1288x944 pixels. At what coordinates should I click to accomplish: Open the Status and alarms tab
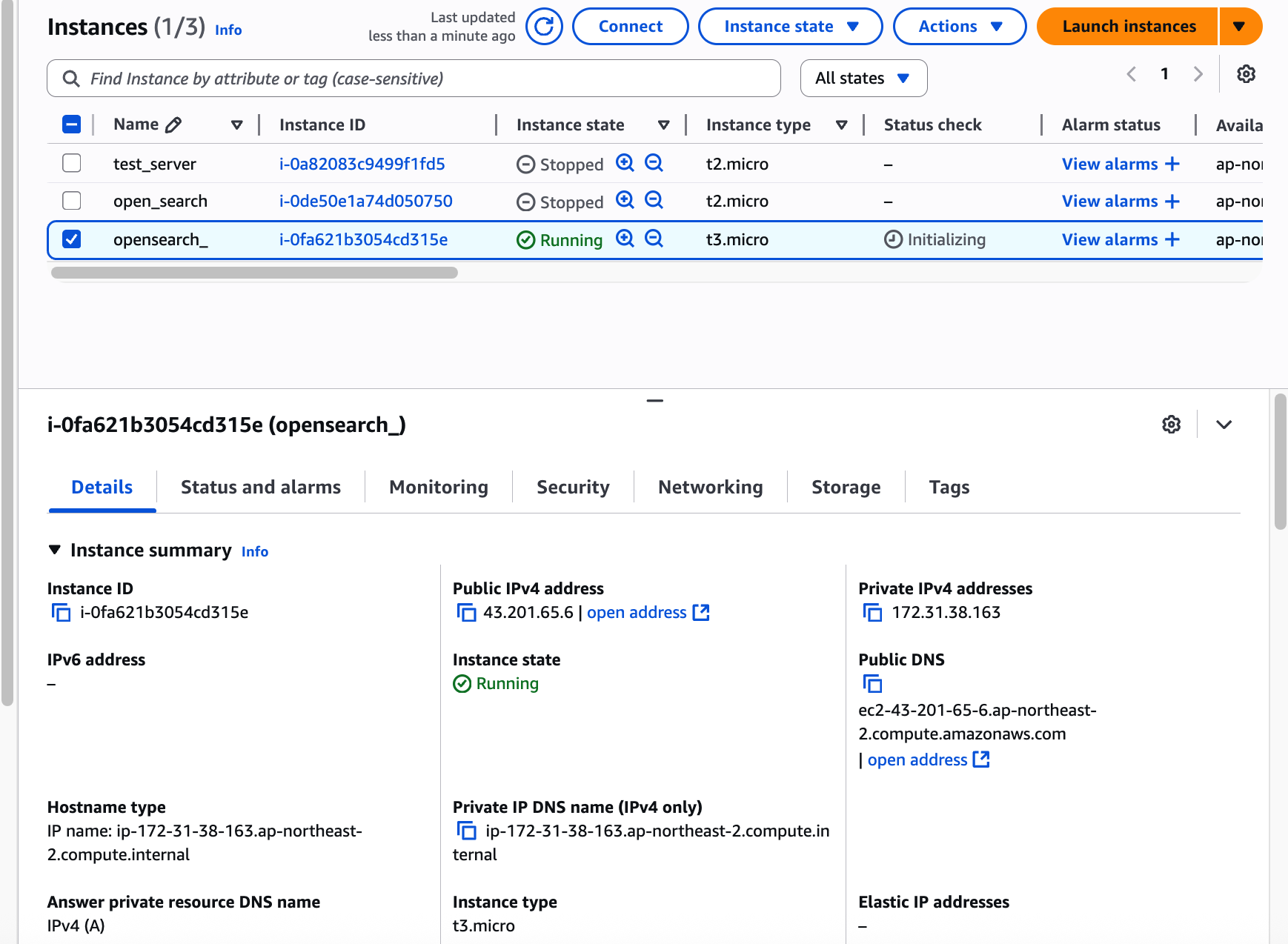[x=261, y=488]
